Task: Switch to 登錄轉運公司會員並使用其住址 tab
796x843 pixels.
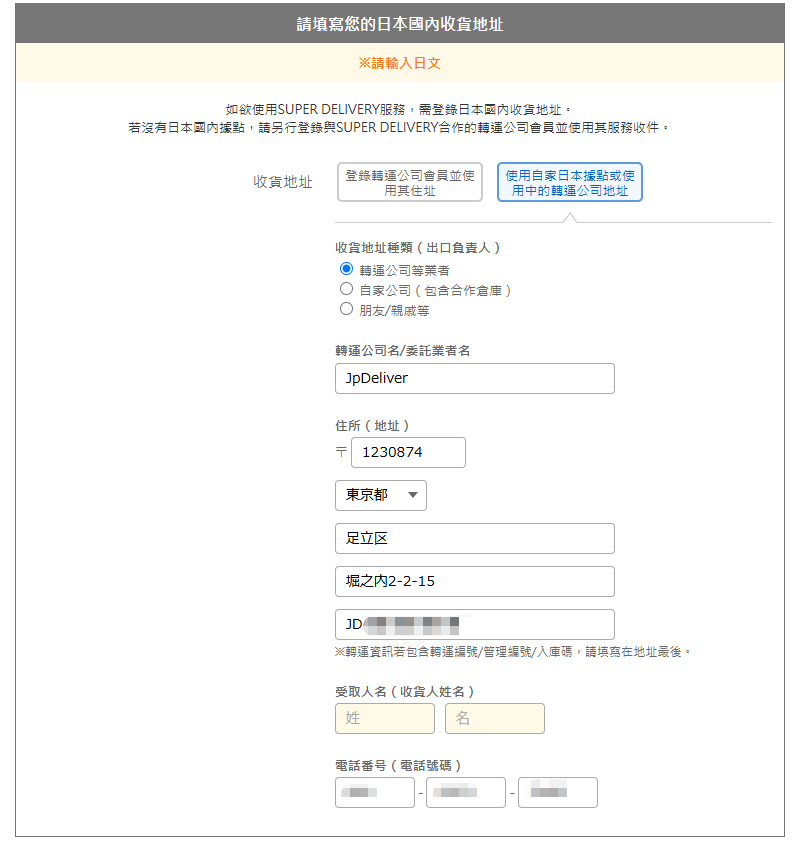Action: pos(410,182)
